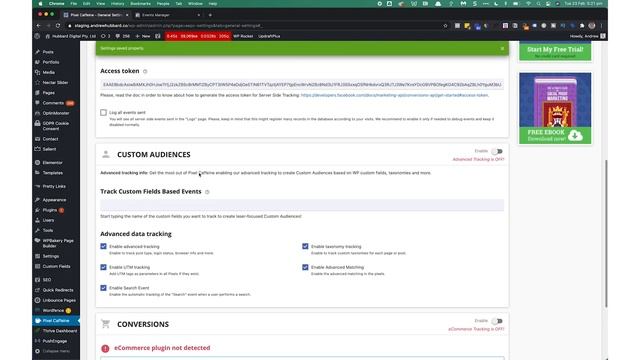
Task: Open Elementor in the sidebar
Action: click(52, 162)
